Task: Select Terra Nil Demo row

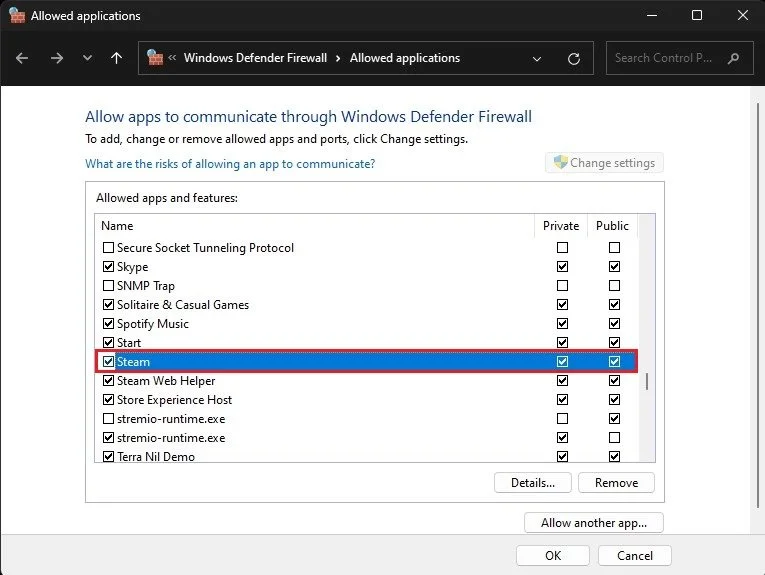Action: (366, 457)
